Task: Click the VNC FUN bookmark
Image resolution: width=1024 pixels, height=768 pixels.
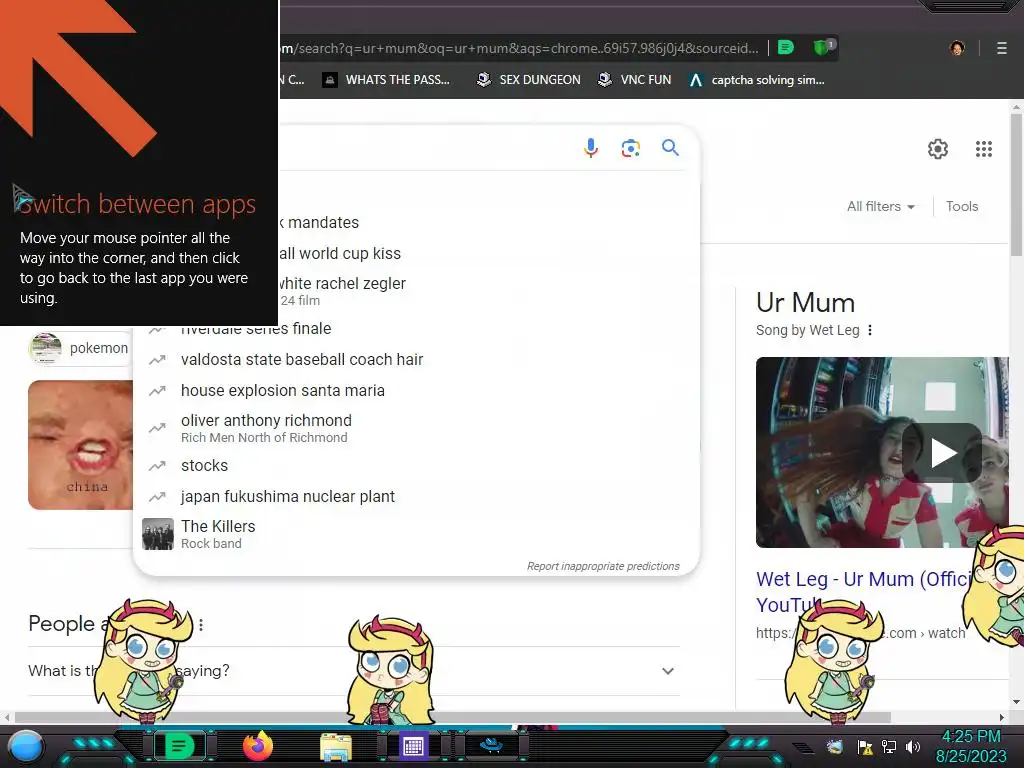Action: click(x=635, y=80)
